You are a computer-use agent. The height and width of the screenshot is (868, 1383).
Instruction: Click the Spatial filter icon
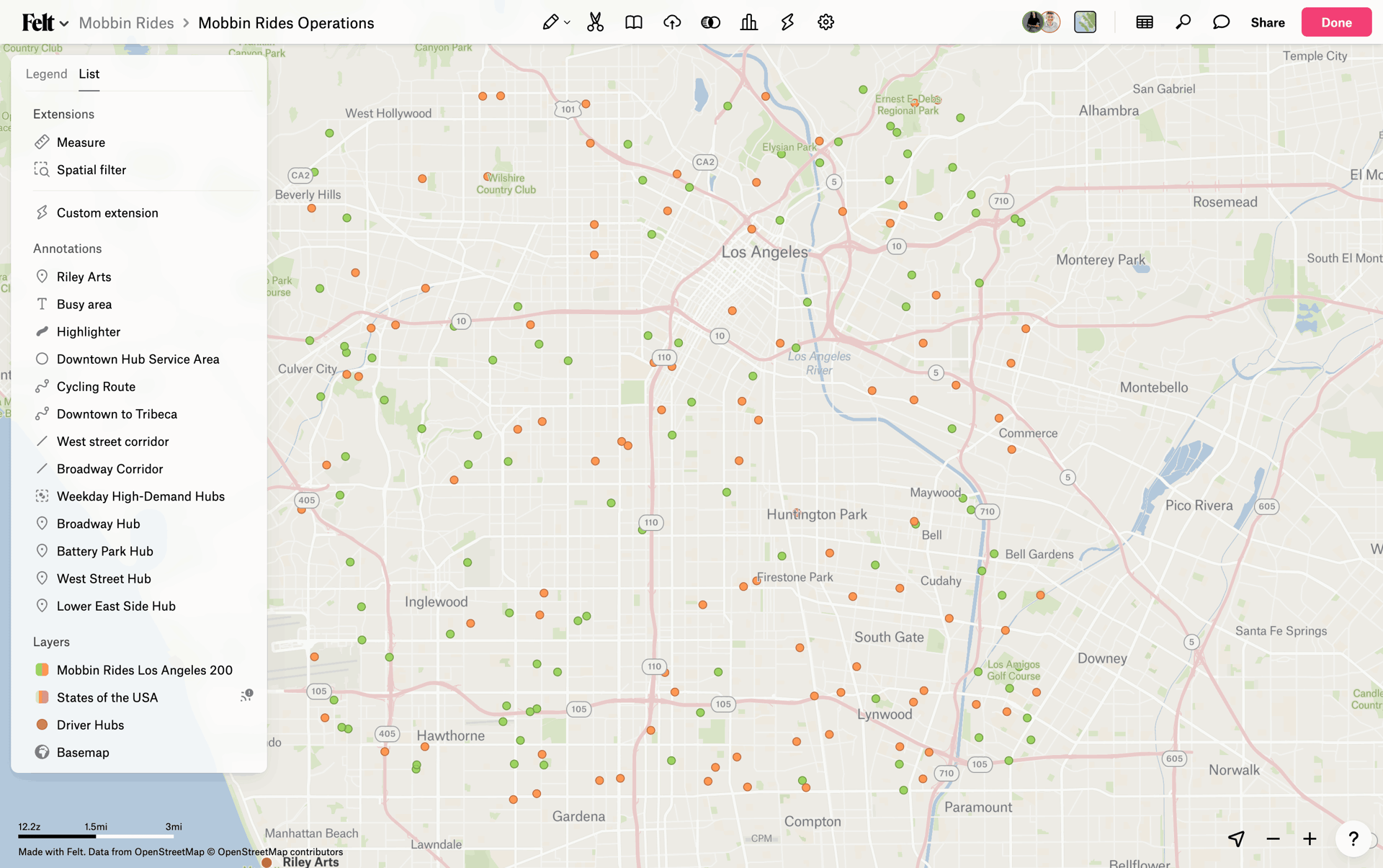pos(42,169)
